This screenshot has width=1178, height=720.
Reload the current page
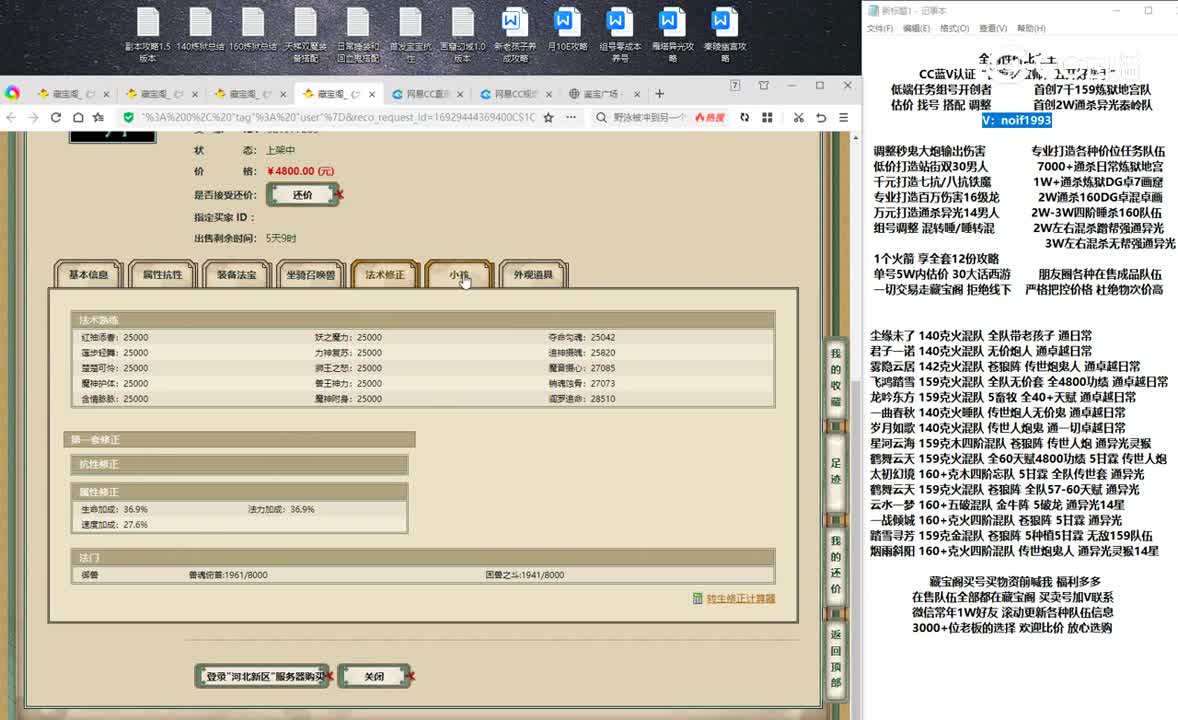click(x=56, y=117)
